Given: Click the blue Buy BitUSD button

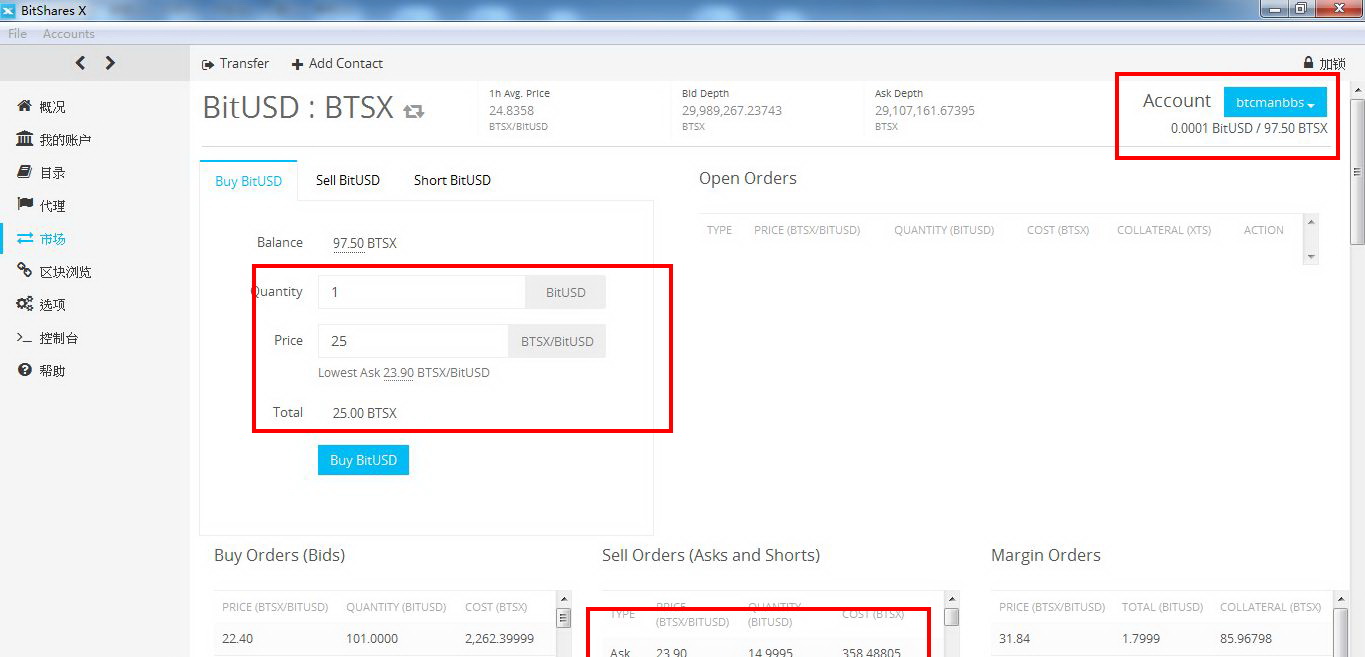Looking at the screenshot, I should [363, 460].
